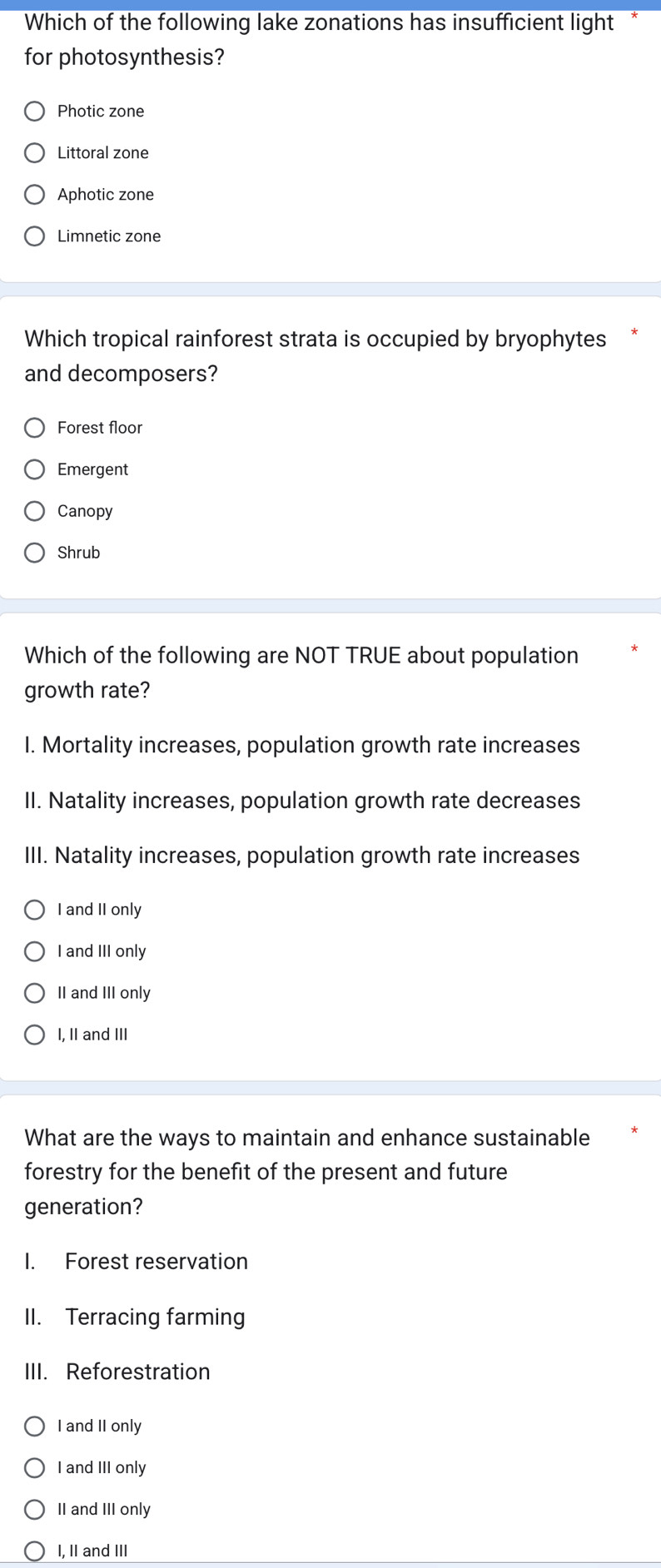
Task: Select 'II and III only' for sustainable forestry
Action: click(x=34, y=1509)
